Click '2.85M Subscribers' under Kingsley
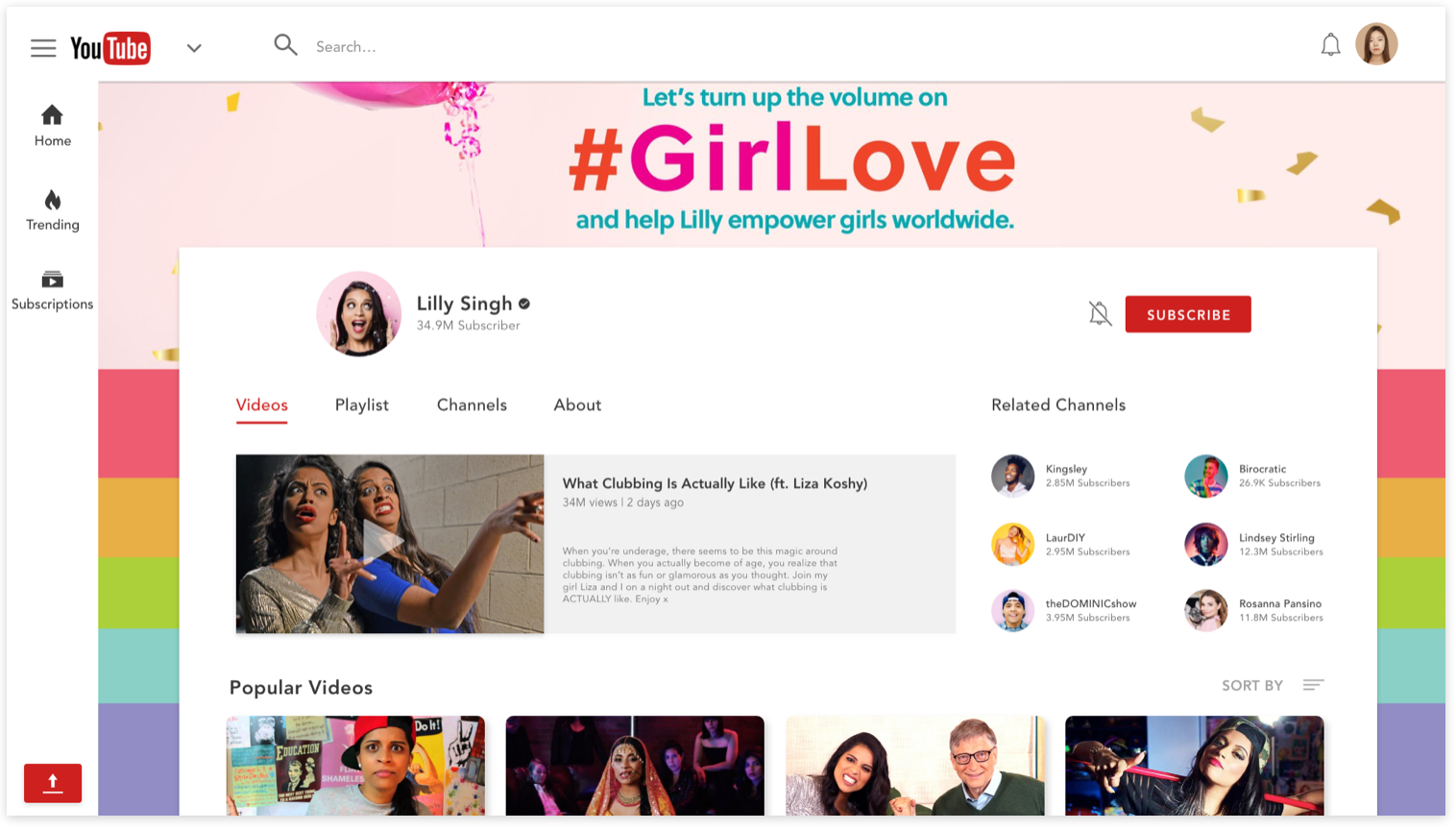The height and width of the screenshot is (830, 1456). (1087, 483)
